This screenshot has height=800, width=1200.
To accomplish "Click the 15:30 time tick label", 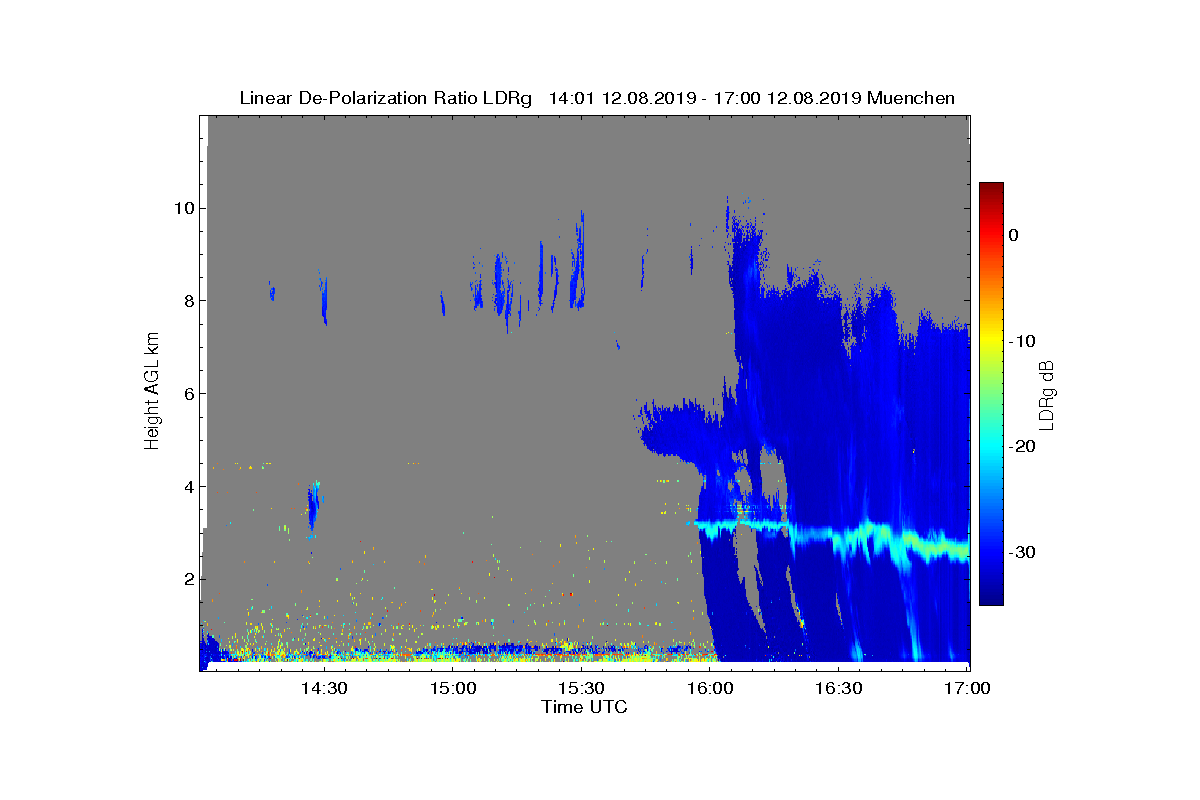I will 581,688.
